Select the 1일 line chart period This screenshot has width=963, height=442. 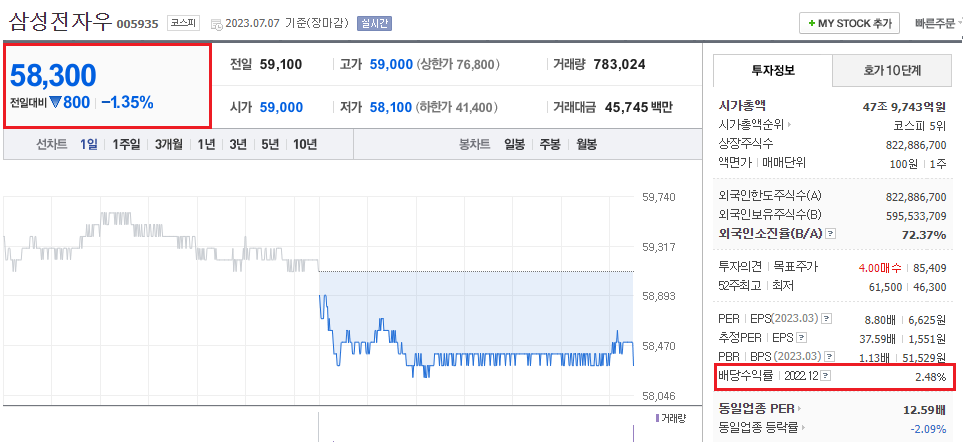click(88, 145)
